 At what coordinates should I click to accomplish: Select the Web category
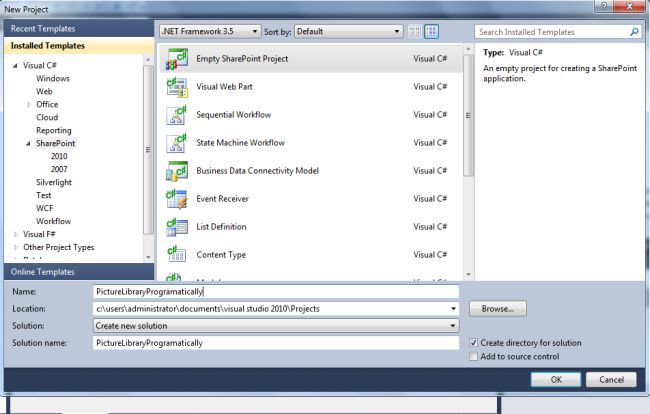[44, 92]
